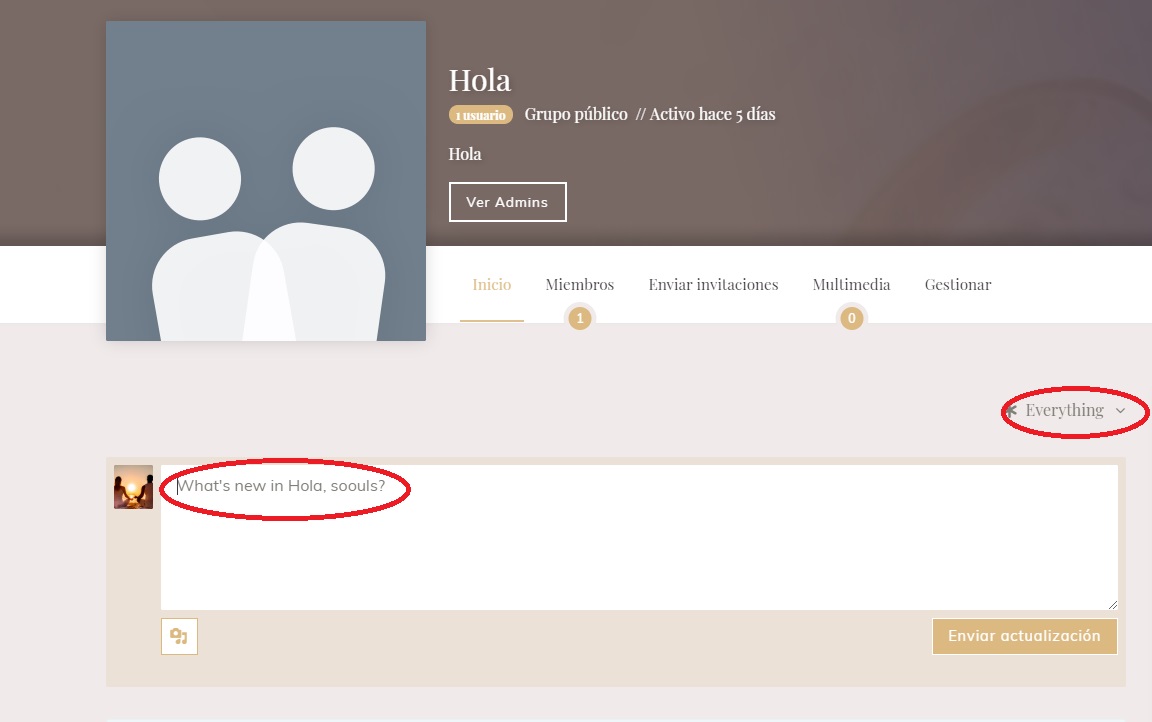Click the Miembros count badge showing 1

(580, 318)
